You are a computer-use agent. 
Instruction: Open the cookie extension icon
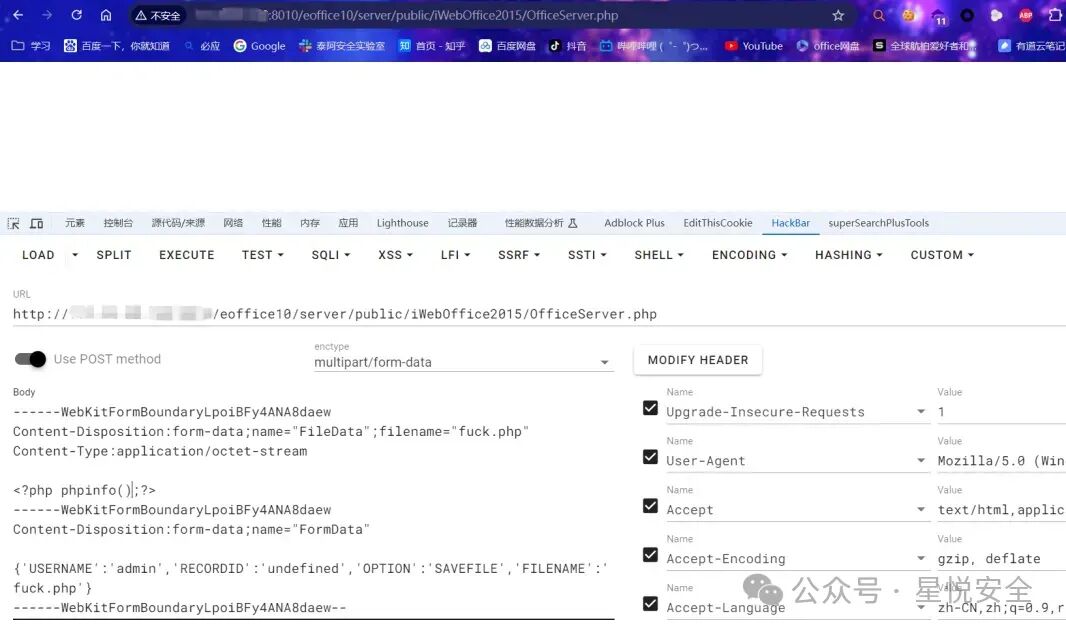point(908,15)
